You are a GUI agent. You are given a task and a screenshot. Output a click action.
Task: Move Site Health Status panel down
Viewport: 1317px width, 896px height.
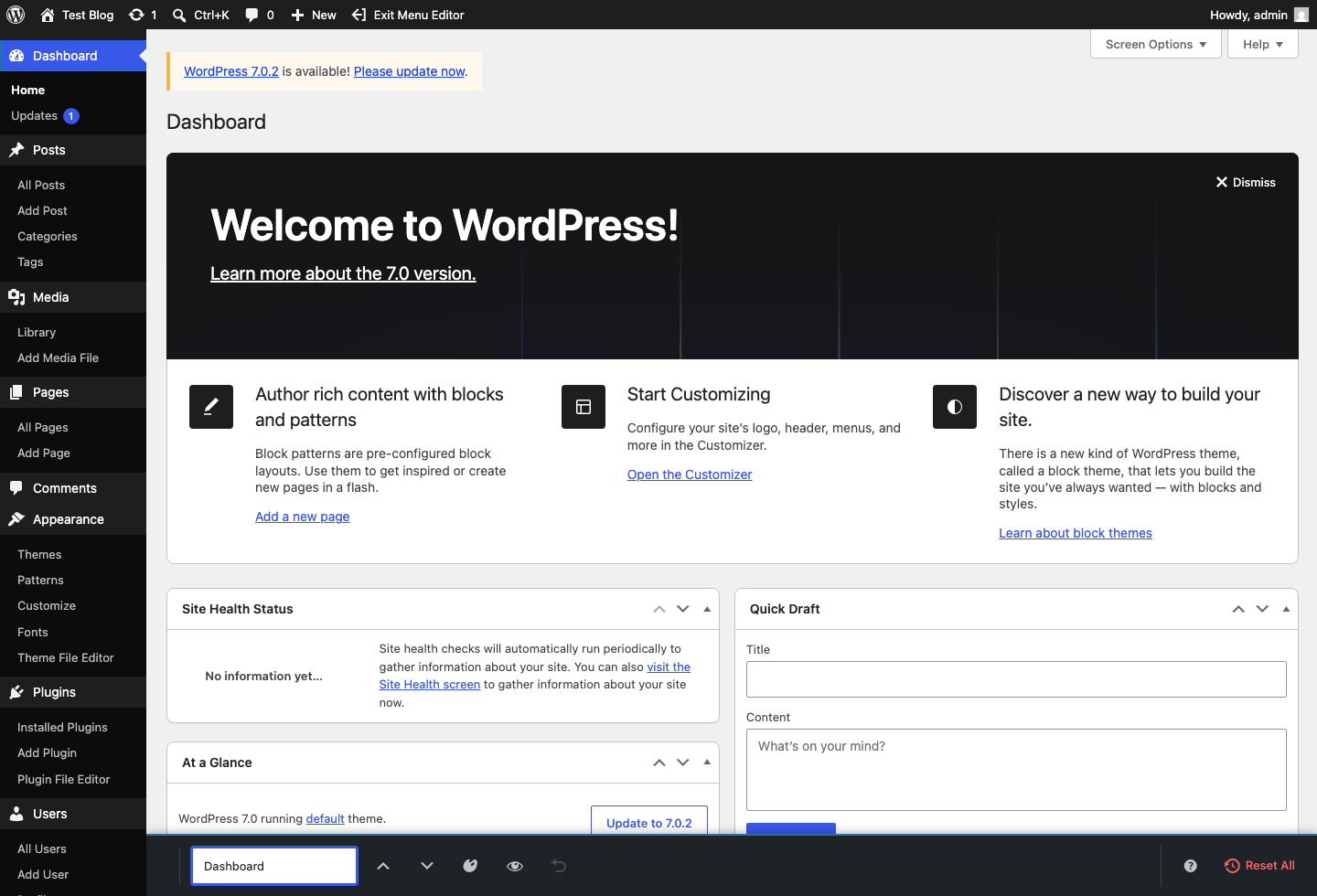pyautogui.click(x=683, y=609)
